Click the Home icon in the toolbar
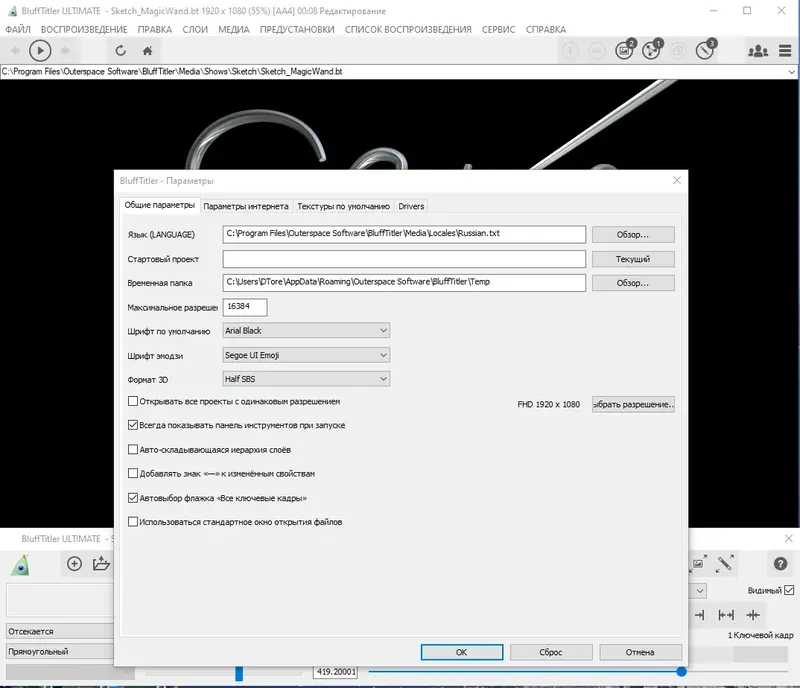Viewport: 800px width, 688px height. pyautogui.click(x=147, y=51)
